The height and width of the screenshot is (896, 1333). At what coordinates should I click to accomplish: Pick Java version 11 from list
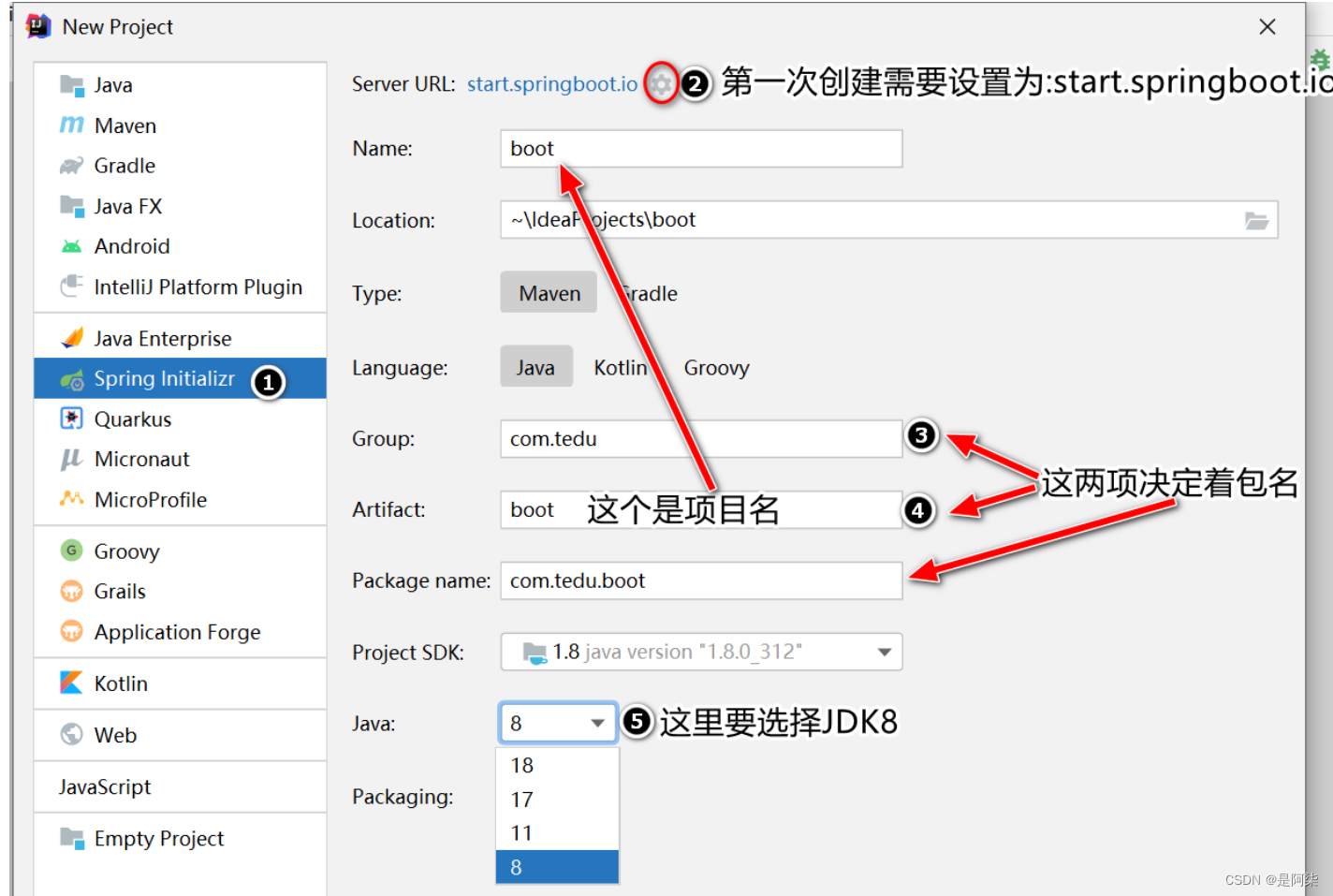[557, 833]
